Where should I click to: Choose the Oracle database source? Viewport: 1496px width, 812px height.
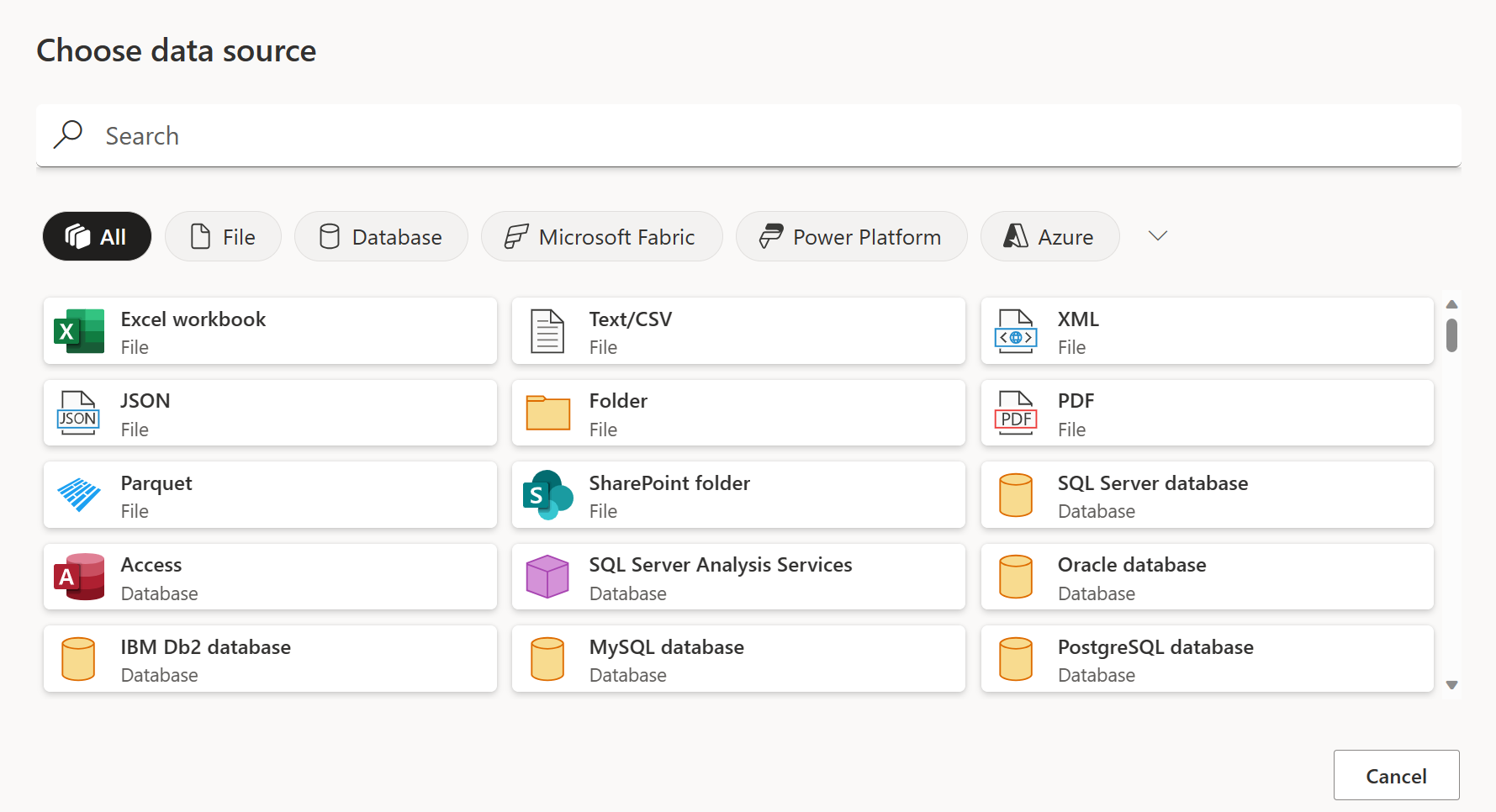[1207, 577]
